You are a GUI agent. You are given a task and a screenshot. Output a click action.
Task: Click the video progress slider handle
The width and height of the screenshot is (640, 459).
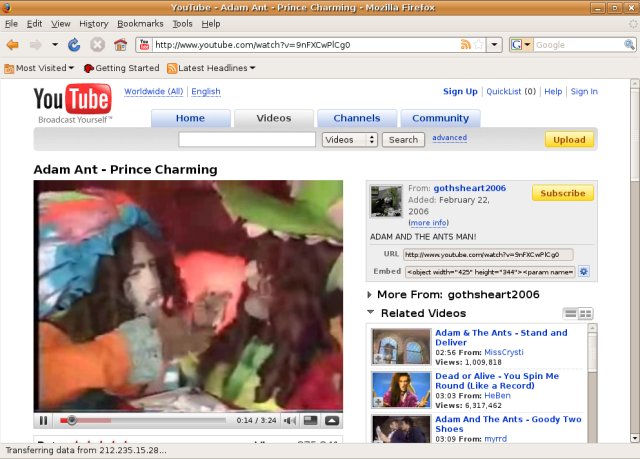coord(71,420)
